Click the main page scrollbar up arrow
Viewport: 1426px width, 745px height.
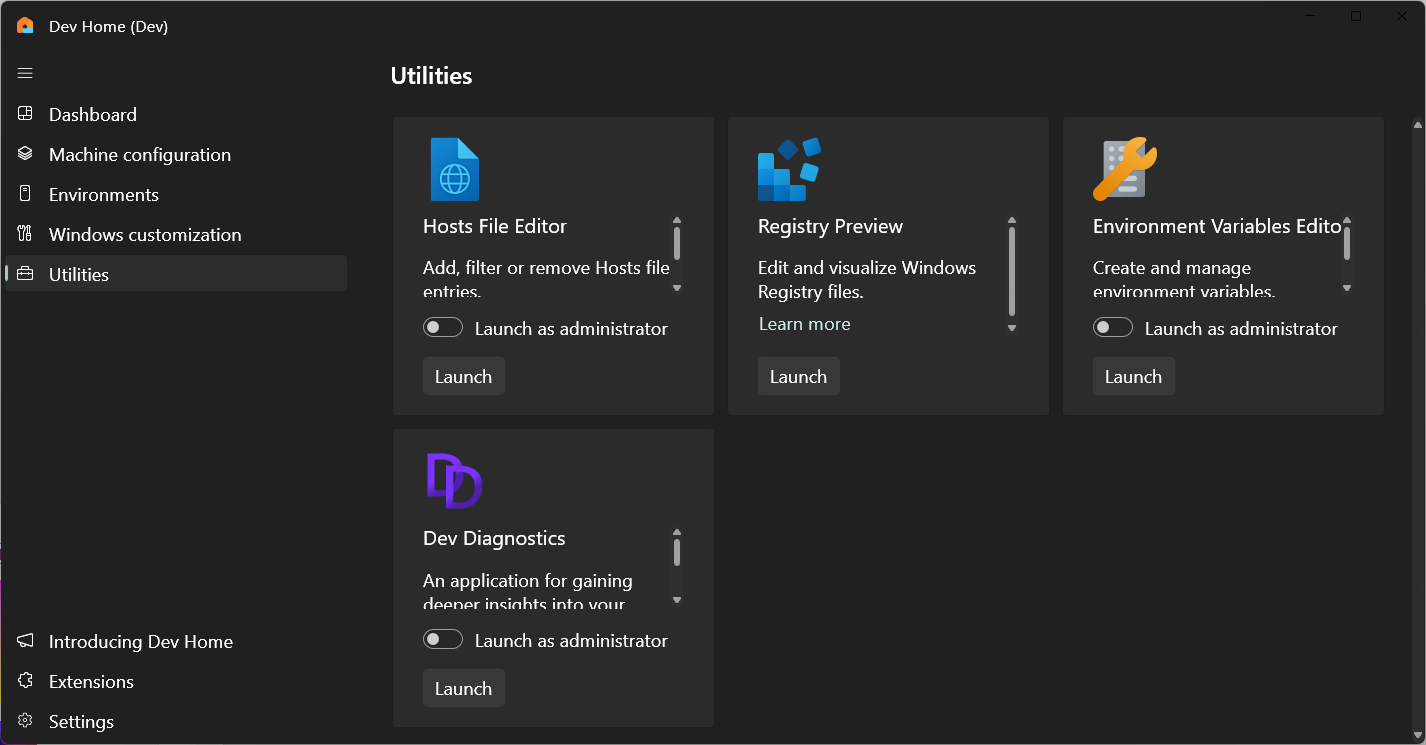point(1418,125)
